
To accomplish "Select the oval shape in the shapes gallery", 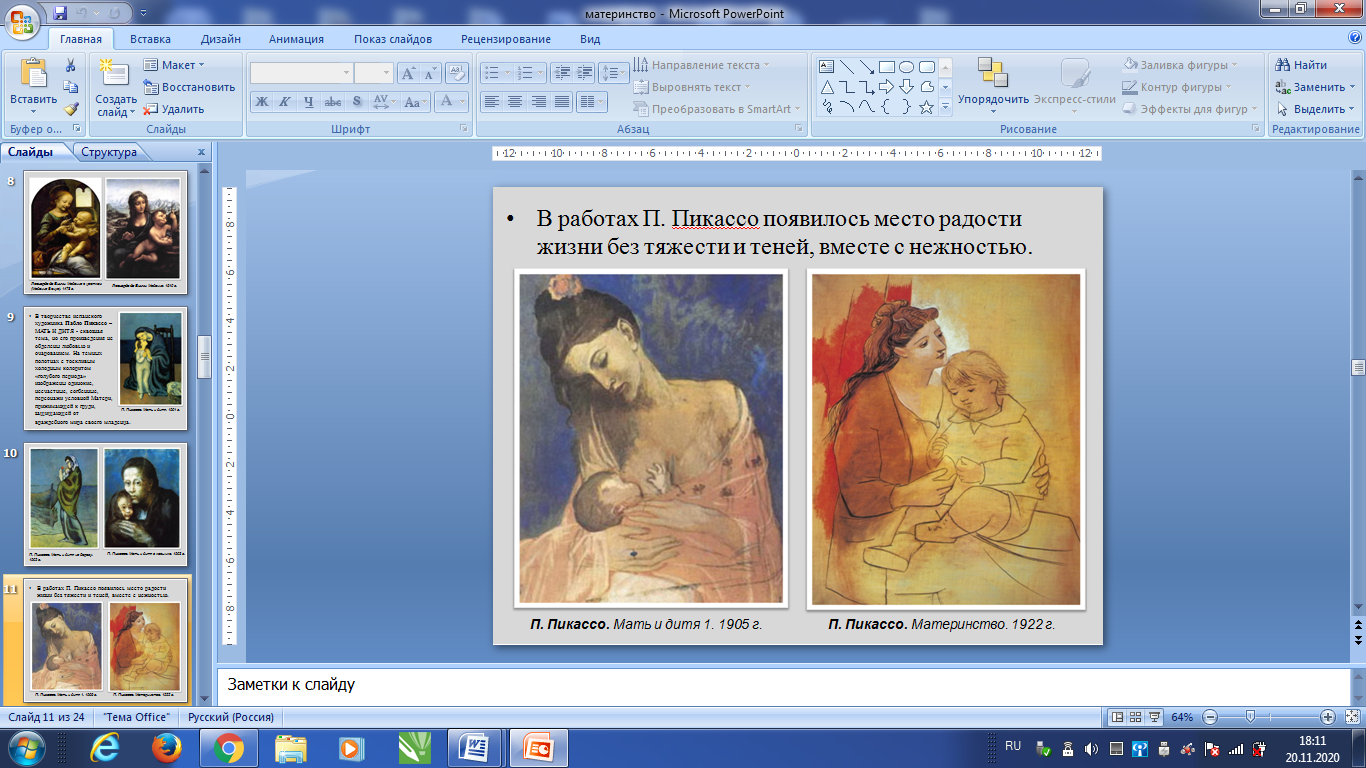I will pyautogui.click(x=906, y=67).
